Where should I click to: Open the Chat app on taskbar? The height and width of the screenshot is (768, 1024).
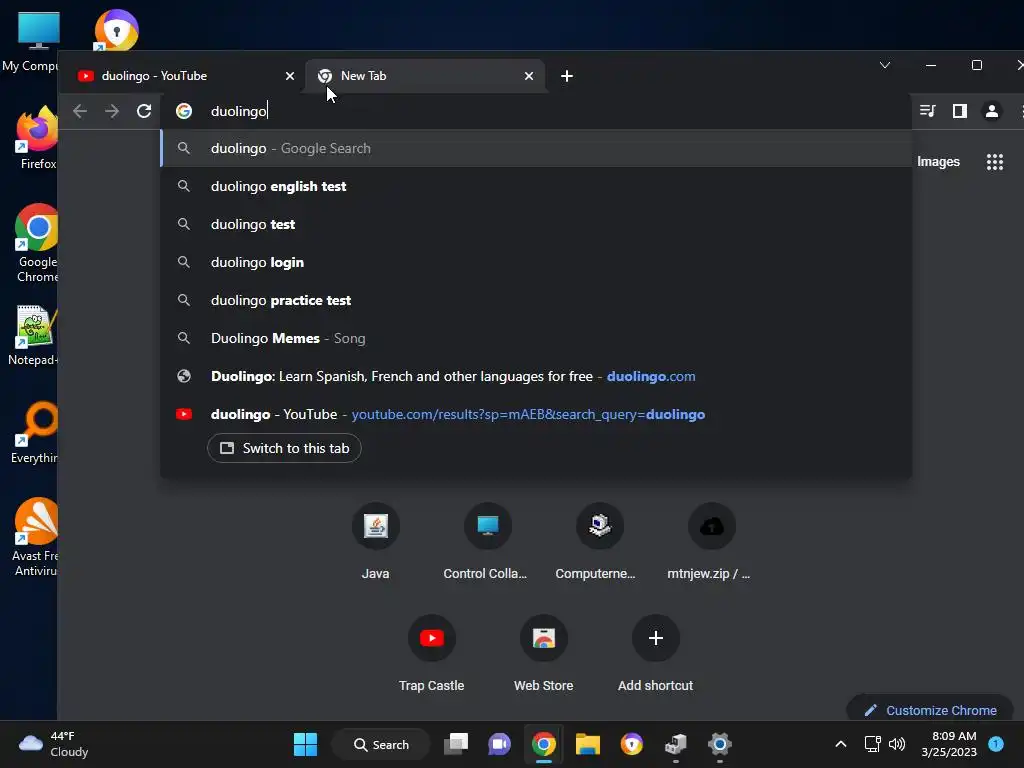pos(500,744)
